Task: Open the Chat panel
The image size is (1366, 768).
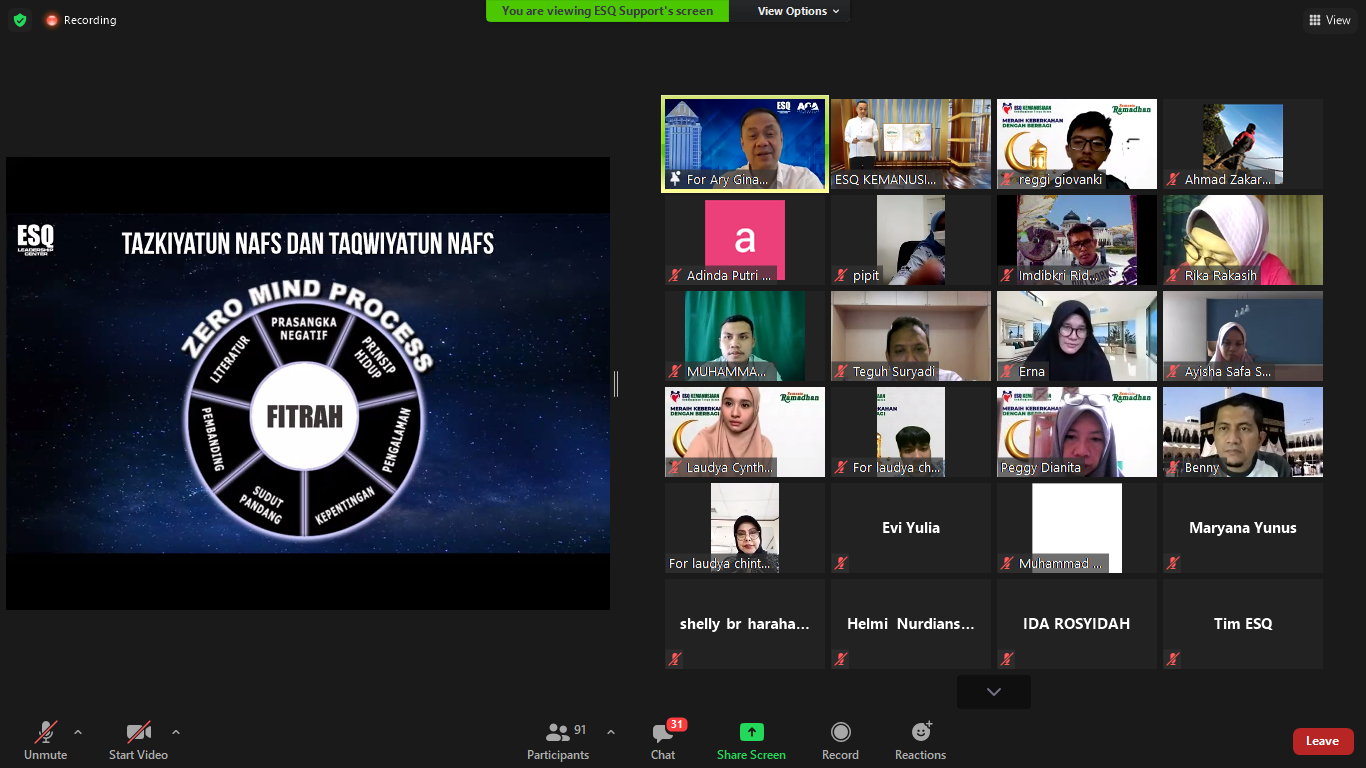Action: (662, 741)
